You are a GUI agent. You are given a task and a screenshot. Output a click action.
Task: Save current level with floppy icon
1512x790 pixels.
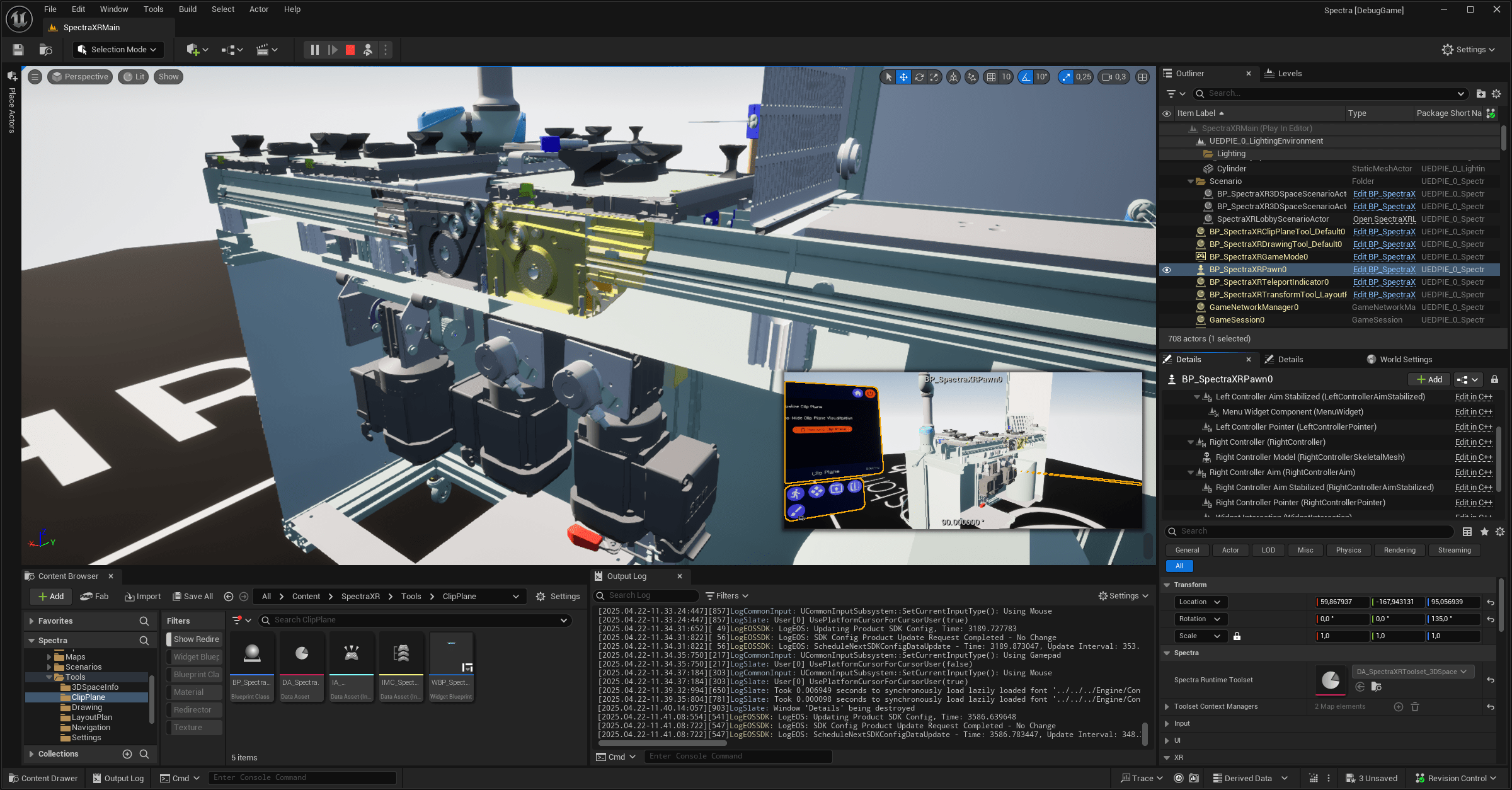18,50
